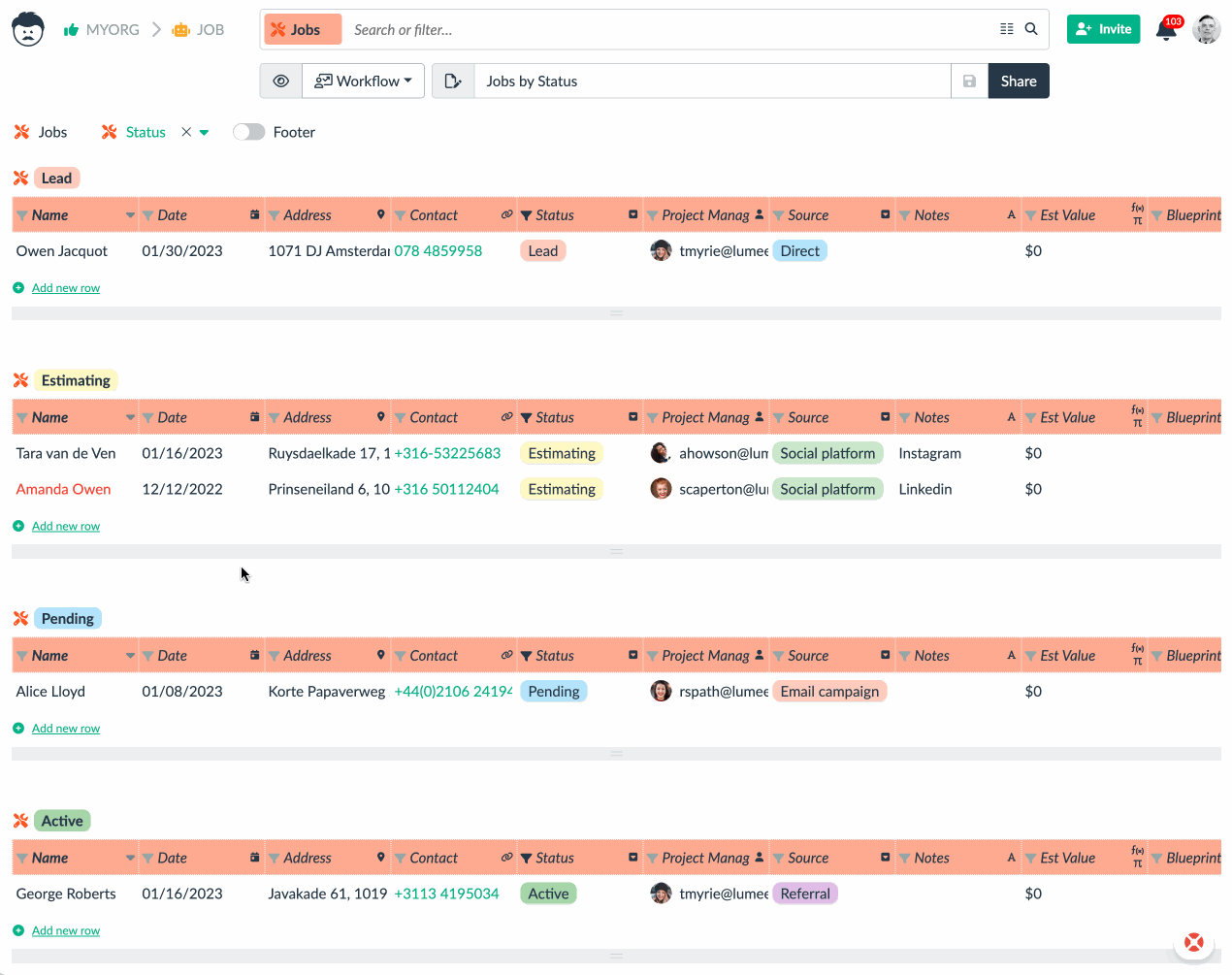Click the link icon in the Contact column header
The height and width of the screenshot is (975, 1232).
[x=505, y=214]
